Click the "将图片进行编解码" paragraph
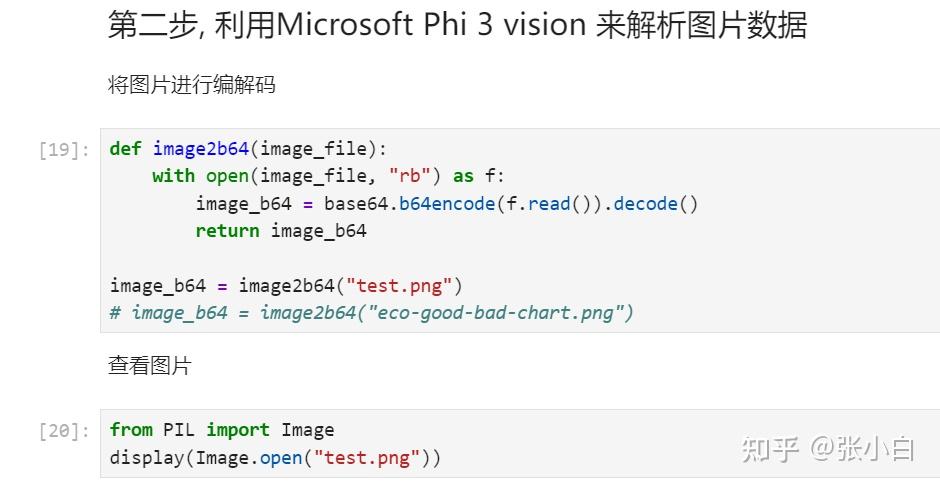The image size is (940, 487). coord(191,85)
